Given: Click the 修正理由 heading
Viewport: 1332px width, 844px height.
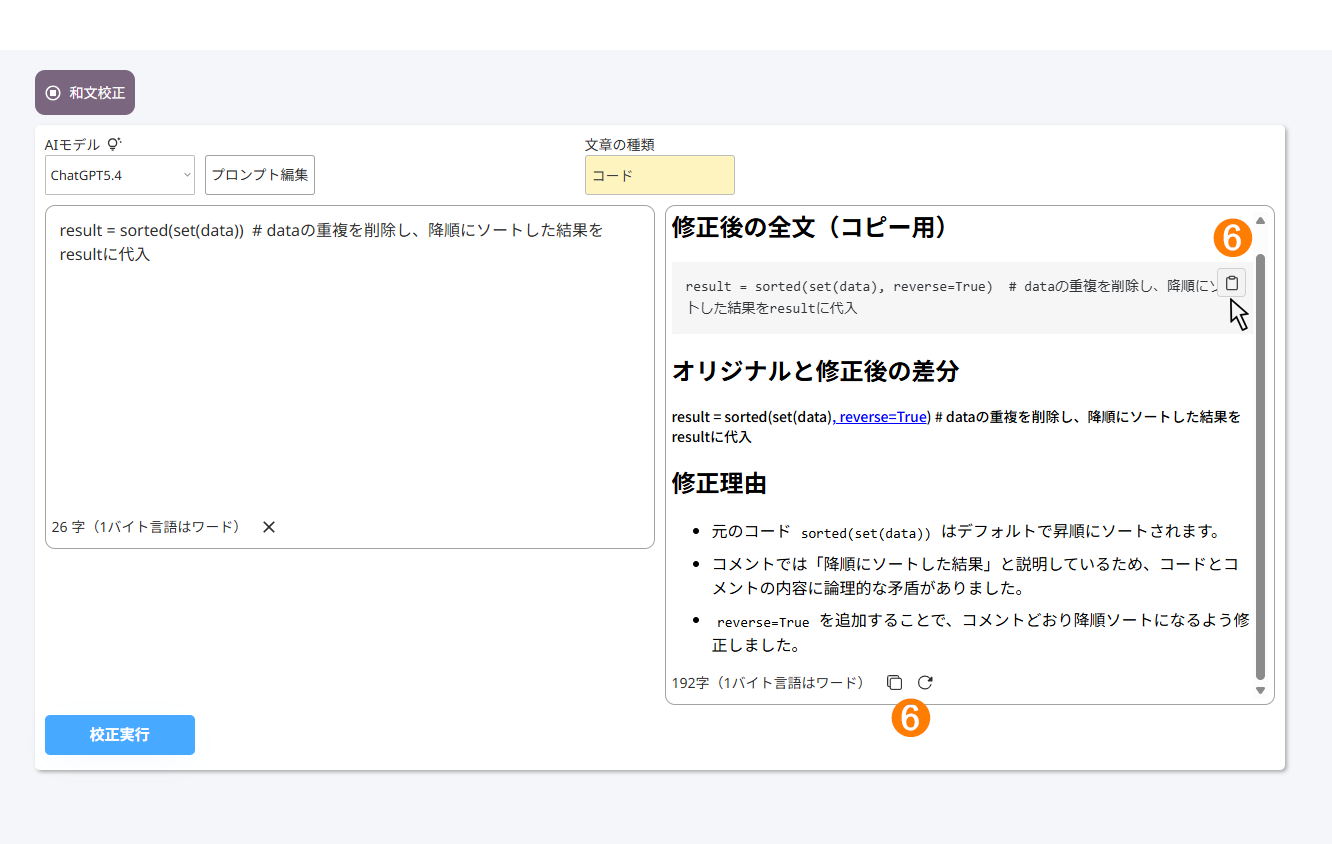Looking at the screenshot, I should click(719, 483).
